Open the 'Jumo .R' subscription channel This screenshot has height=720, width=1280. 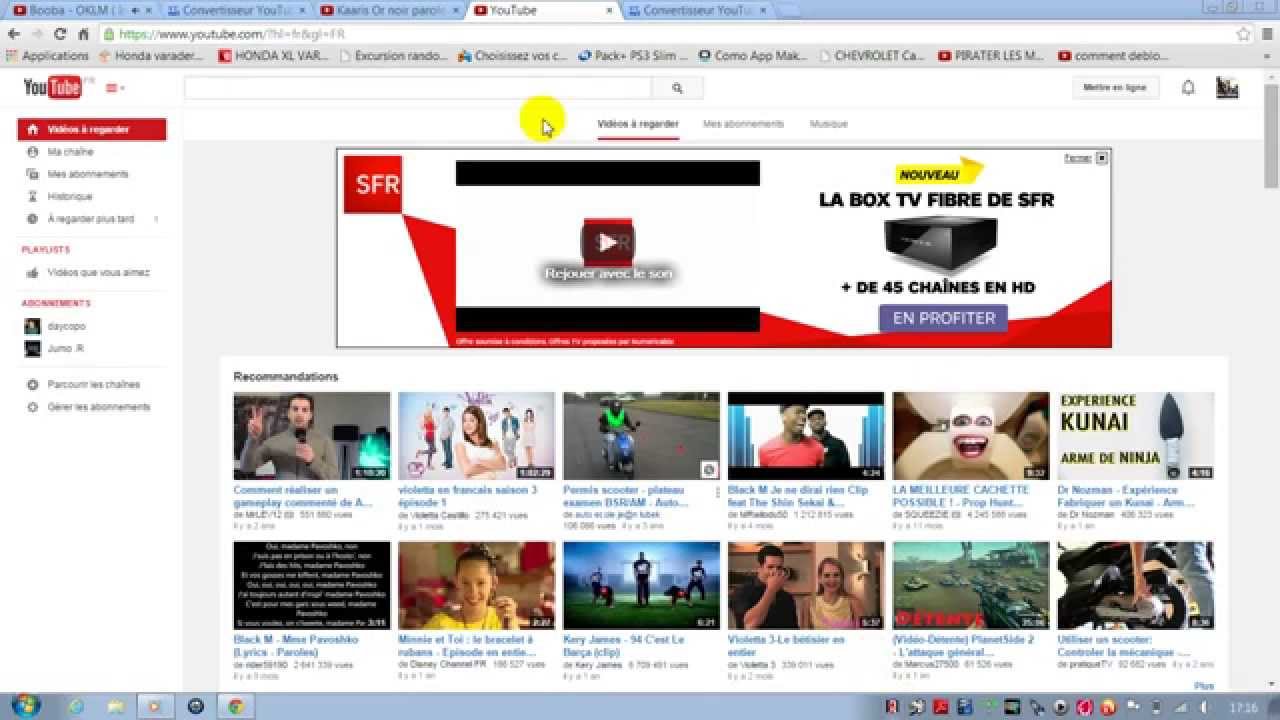(65, 349)
